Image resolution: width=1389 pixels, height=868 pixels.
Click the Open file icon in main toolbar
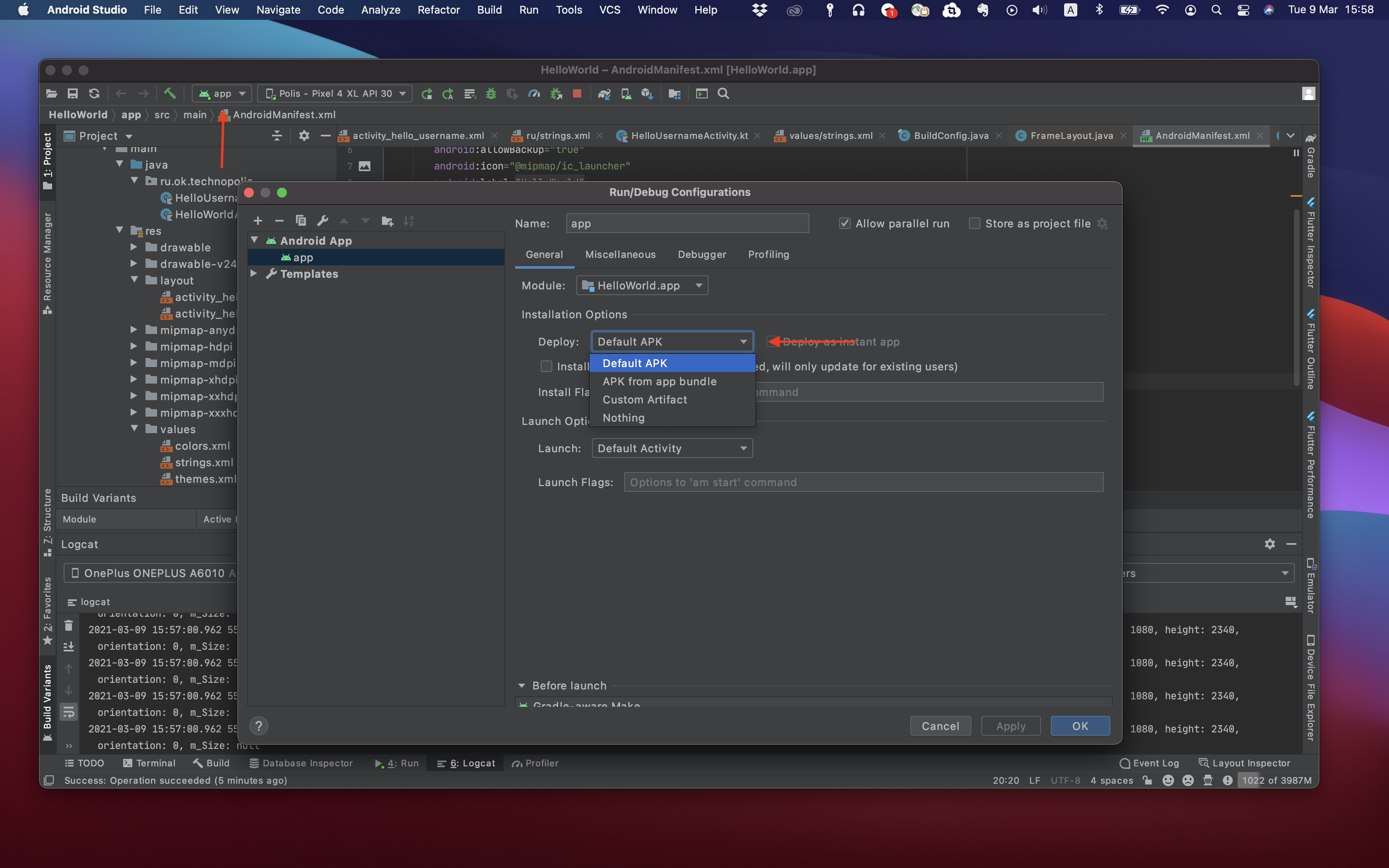[52, 93]
